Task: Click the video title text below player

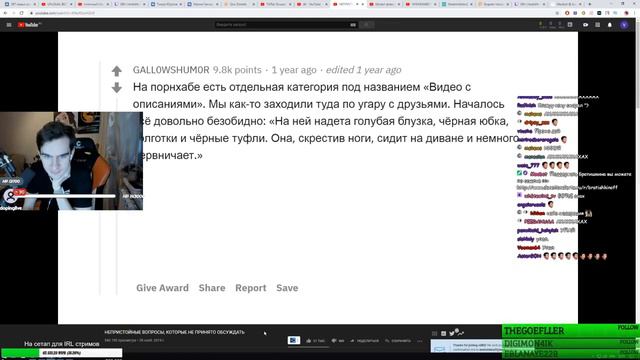Action: tap(174, 332)
